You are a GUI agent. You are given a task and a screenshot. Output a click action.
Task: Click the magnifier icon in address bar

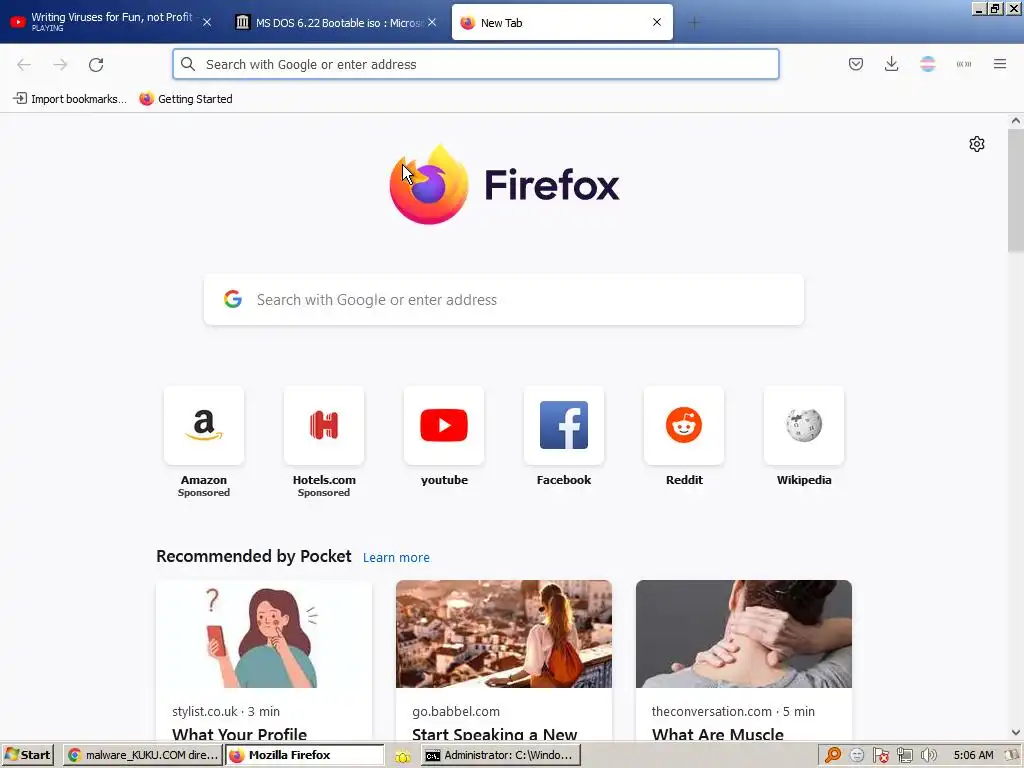[188, 64]
